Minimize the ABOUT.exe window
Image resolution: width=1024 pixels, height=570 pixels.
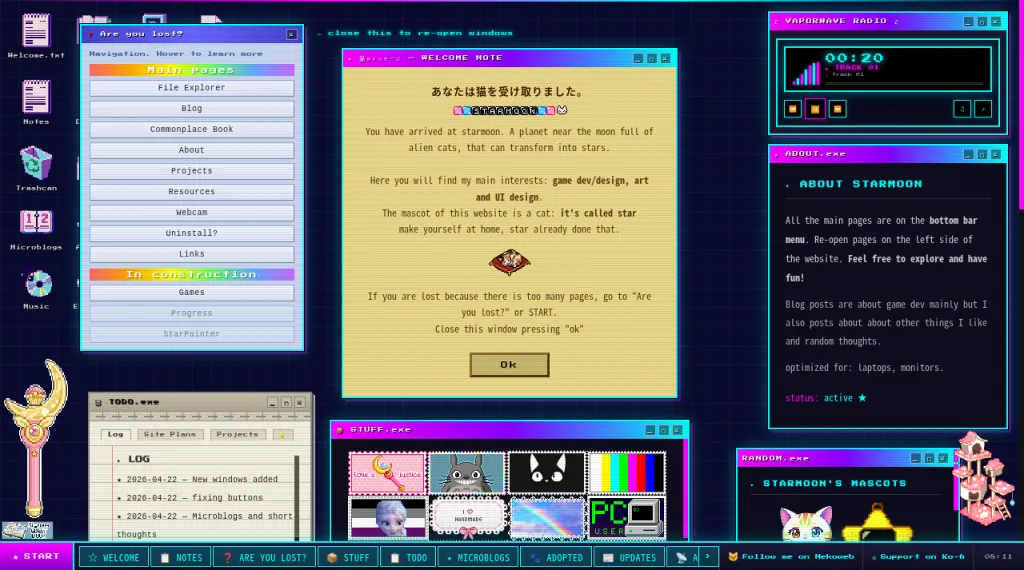pyautogui.click(x=968, y=155)
